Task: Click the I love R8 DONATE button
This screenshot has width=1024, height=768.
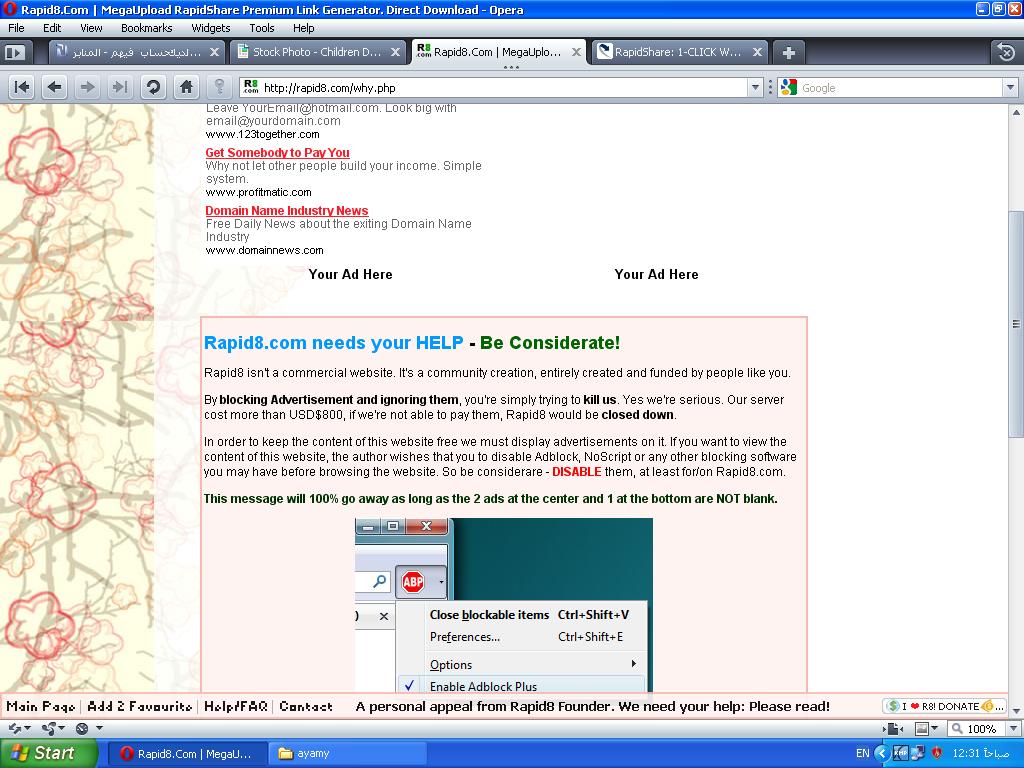Action: point(944,706)
